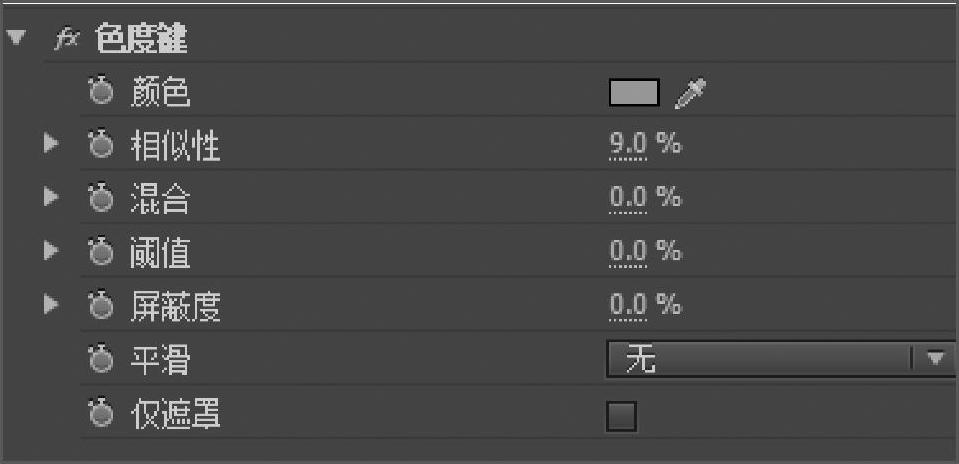Viewport: 959px width, 464px height.
Task: Toggle the 屏蔽度 stopwatch icon
Action: coord(100,305)
